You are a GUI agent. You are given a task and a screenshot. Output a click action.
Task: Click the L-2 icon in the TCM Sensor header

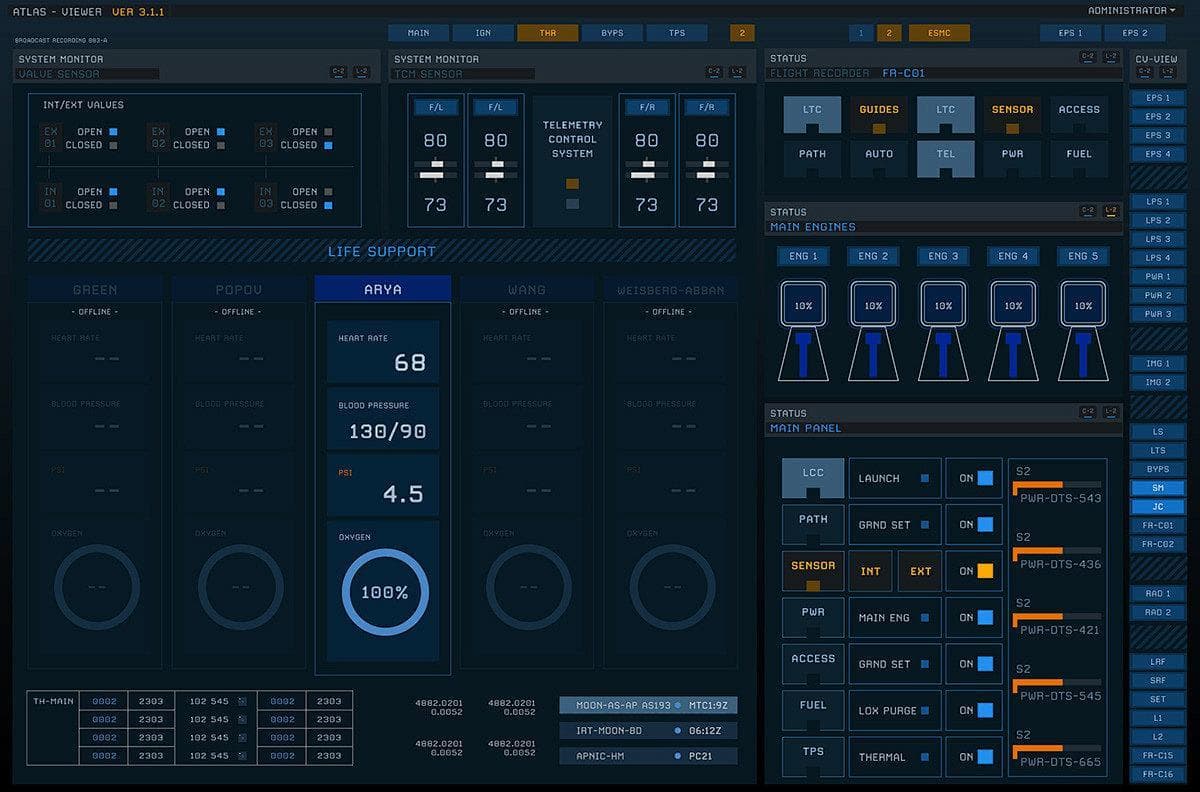tap(736, 72)
